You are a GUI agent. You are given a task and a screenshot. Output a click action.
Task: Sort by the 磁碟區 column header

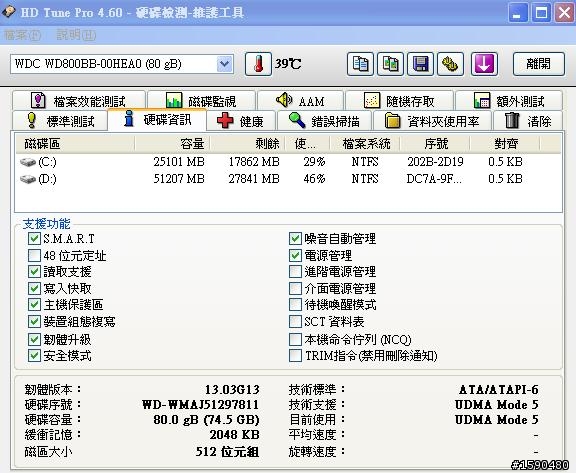pyautogui.click(x=75, y=144)
